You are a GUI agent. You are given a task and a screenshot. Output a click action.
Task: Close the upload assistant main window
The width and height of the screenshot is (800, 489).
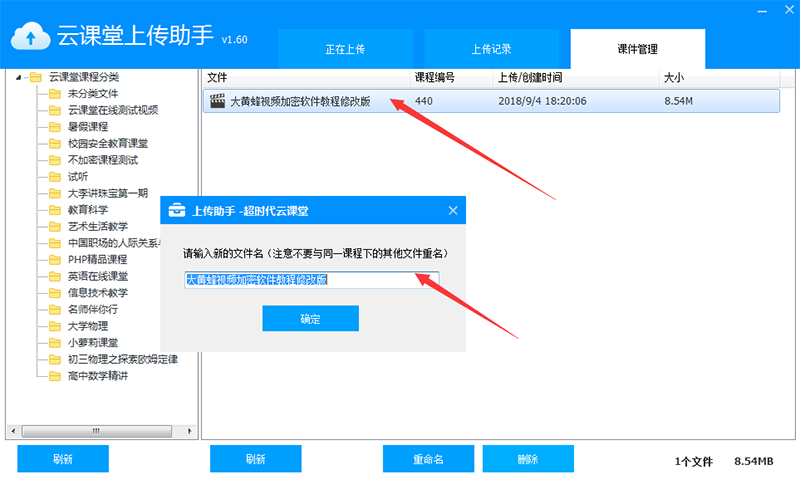(789, 10)
